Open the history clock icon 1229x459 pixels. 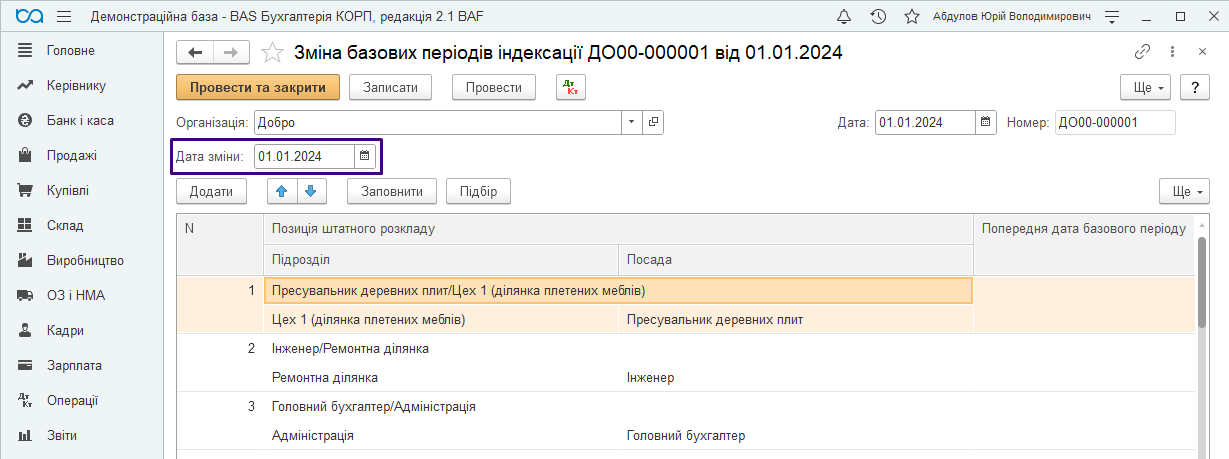click(878, 17)
